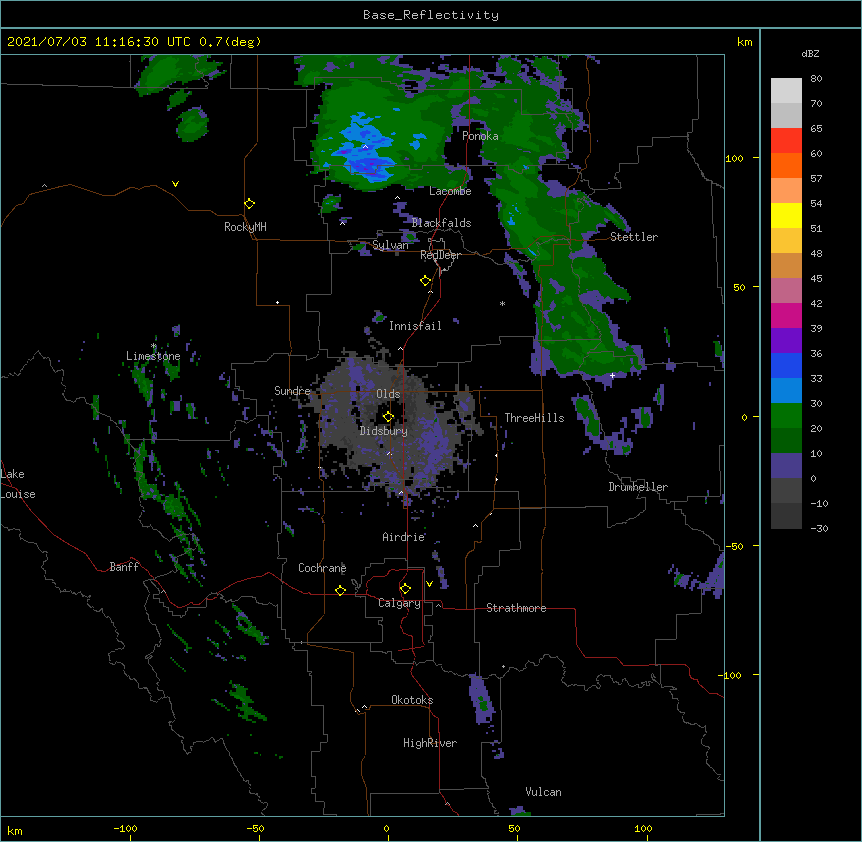Click the RockyMH label
Viewport: 862px width, 842px height.
[x=245, y=227]
